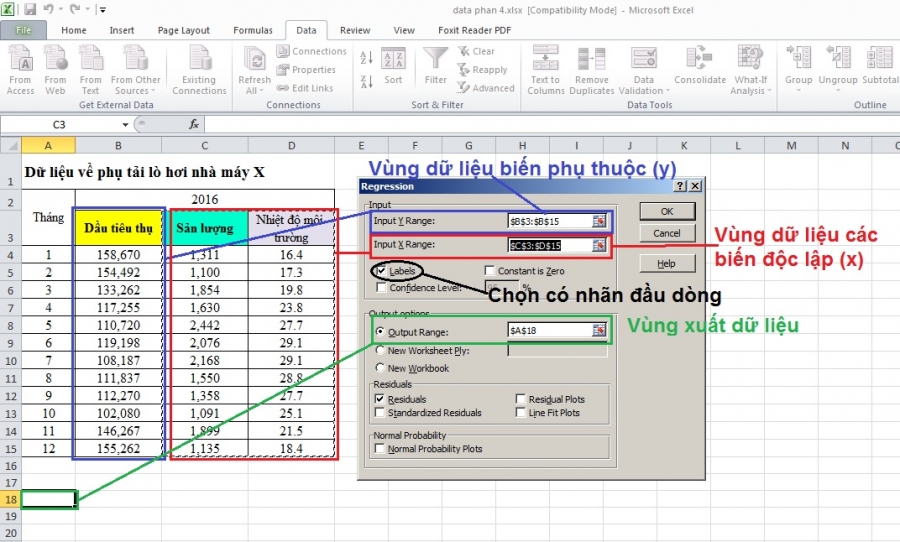Click the Text to Columns icon

[x=546, y=60]
